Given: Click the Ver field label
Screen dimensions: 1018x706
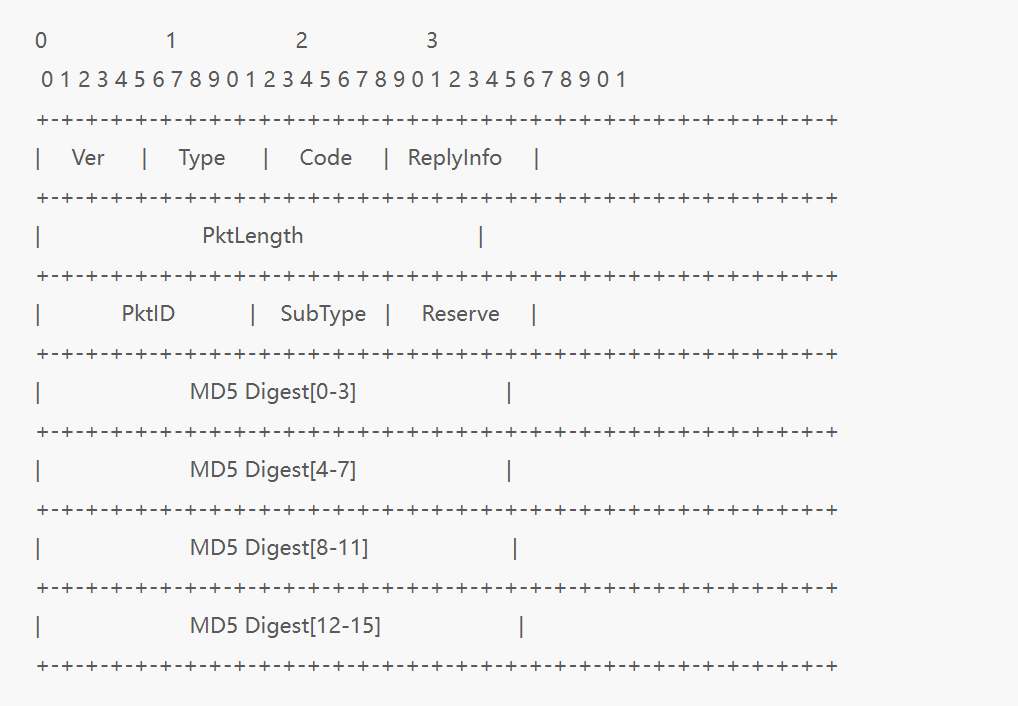Looking at the screenshot, I should (x=88, y=158).
